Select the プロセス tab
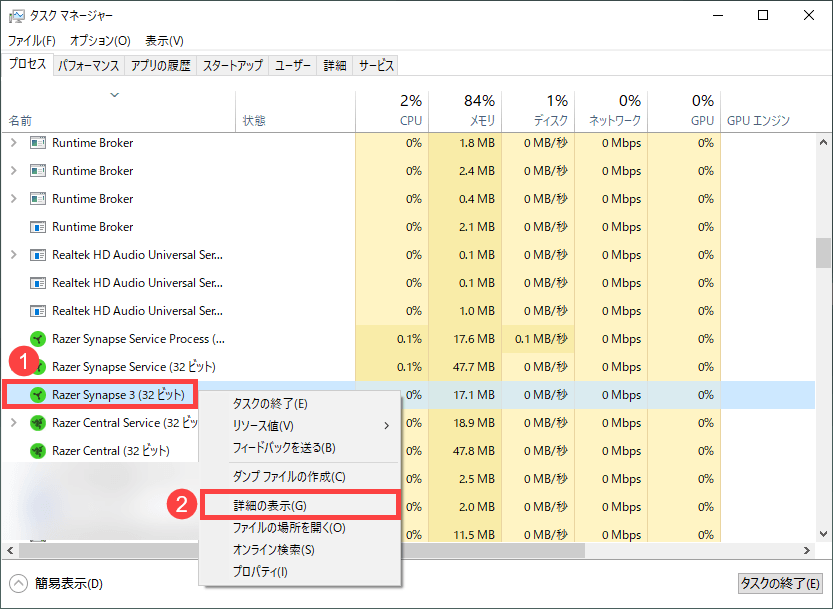The image size is (833, 609). (27, 64)
